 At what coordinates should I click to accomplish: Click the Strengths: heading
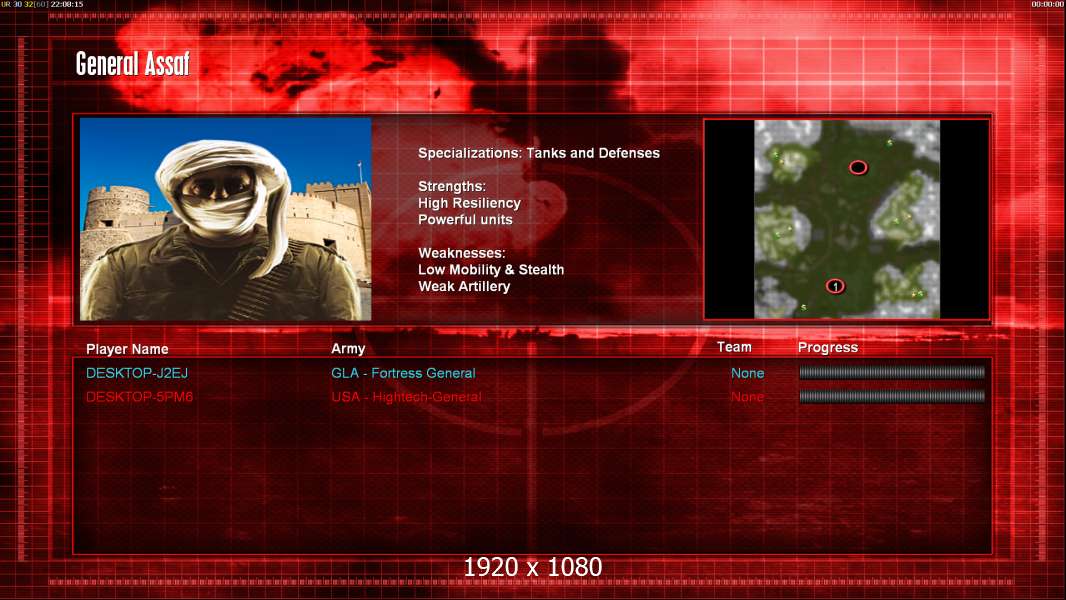click(x=451, y=187)
